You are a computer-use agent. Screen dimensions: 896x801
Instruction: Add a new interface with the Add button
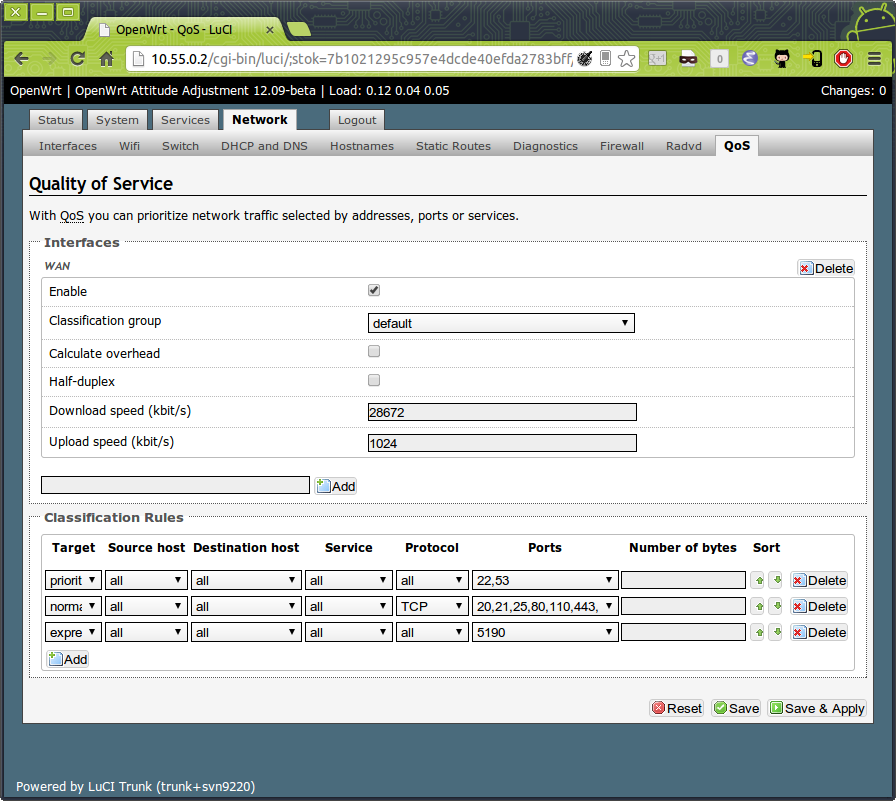(335, 486)
